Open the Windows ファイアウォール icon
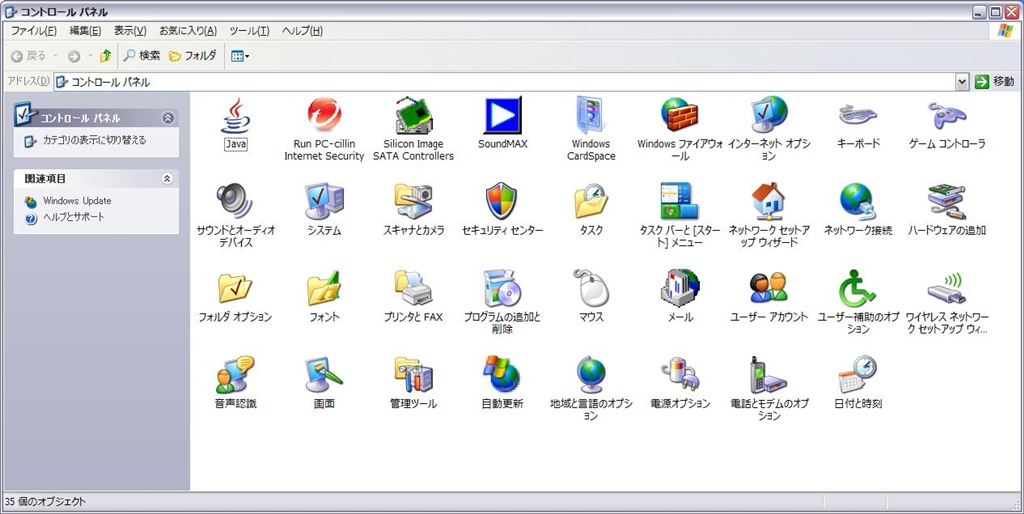The image size is (1024, 514). [680, 116]
